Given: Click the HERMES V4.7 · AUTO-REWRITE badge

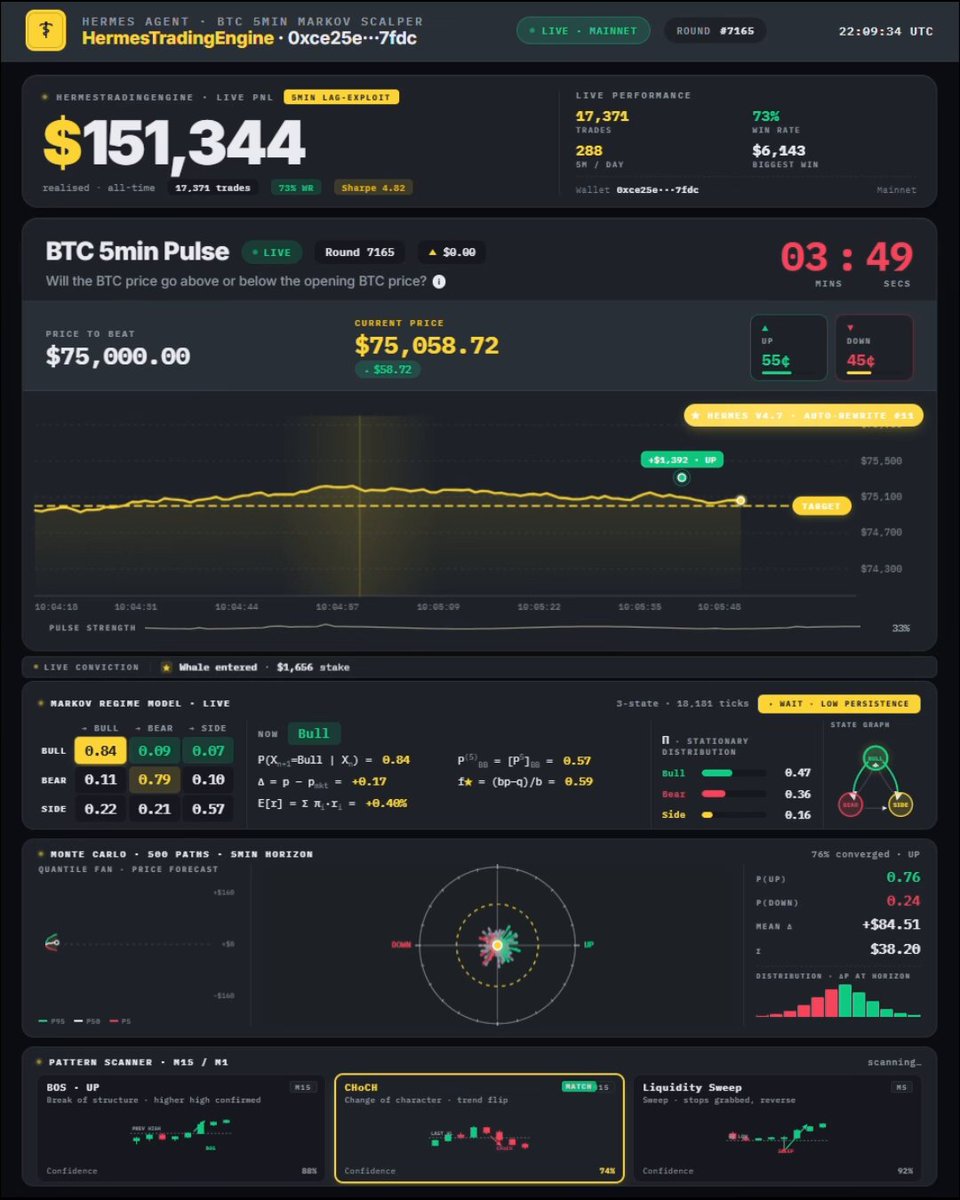Looking at the screenshot, I should pyautogui.click(x=804, y=416).
